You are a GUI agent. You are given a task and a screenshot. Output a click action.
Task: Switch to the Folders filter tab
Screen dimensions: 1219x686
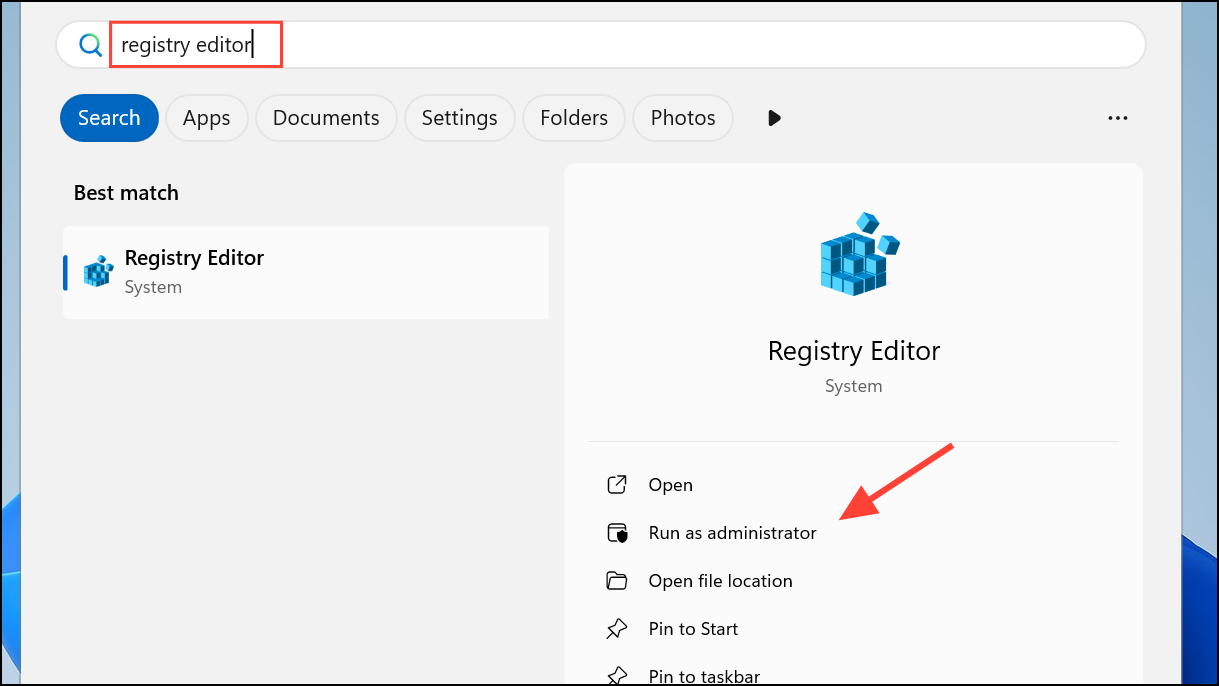pos(574,118)
